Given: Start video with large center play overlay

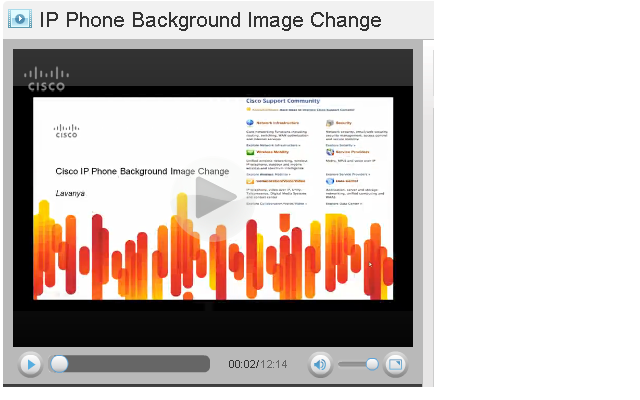Looking at the screenshot, I should tap(214, 198).
